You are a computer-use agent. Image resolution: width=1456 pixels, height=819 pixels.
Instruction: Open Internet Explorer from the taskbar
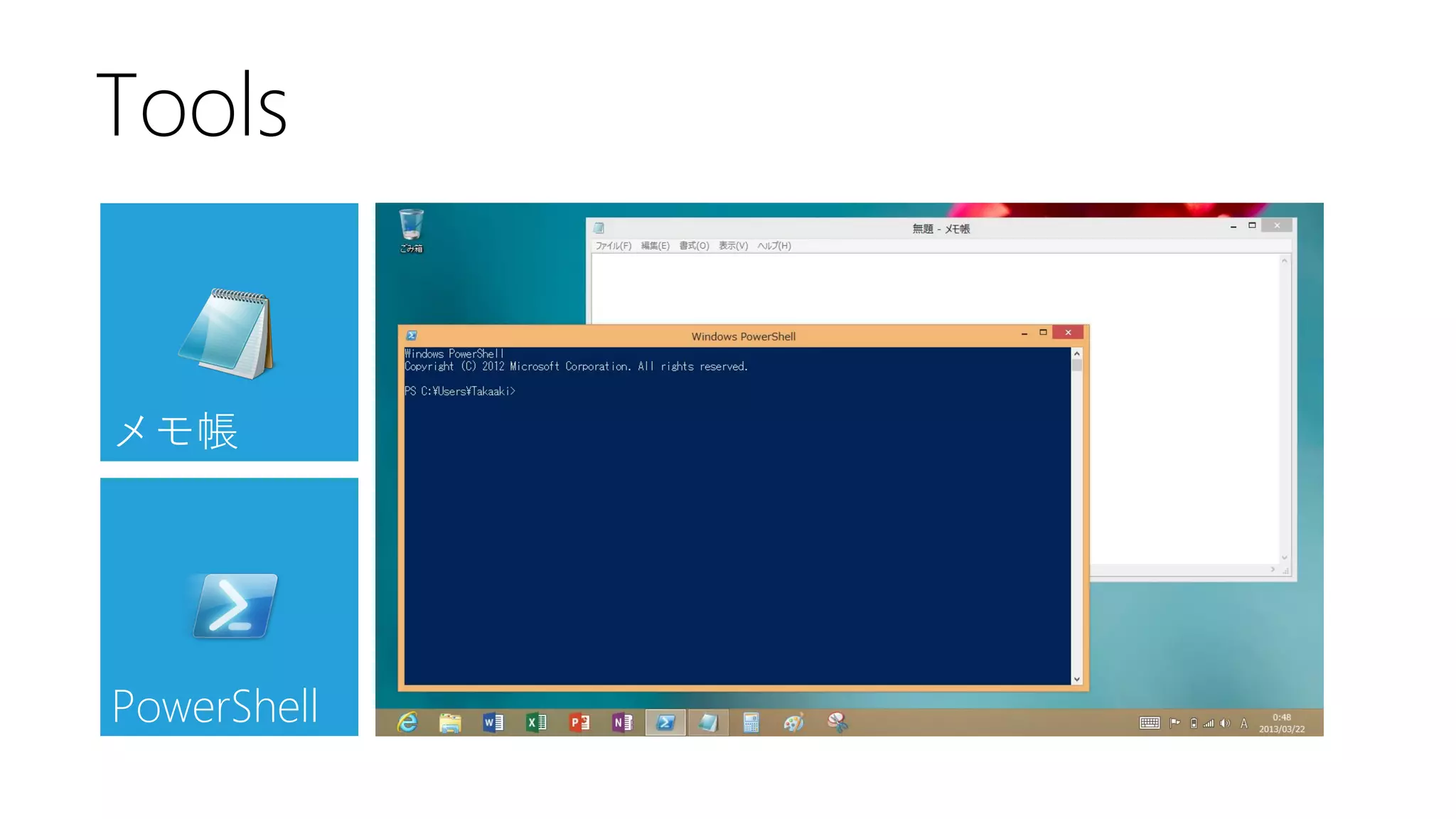click(407, 722)
